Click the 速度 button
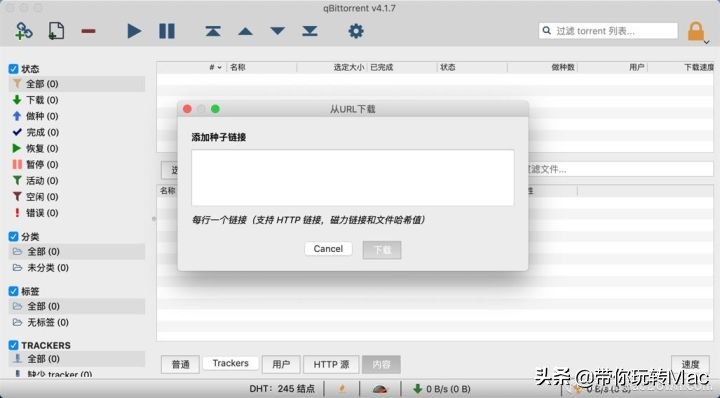The image size is (720, 398). coord(690,364)
